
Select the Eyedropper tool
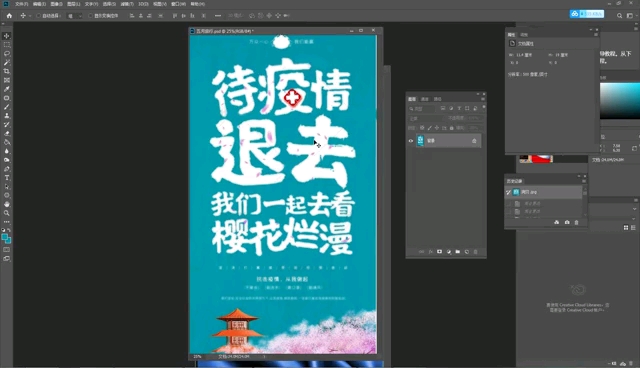click(x=7, y=89)
